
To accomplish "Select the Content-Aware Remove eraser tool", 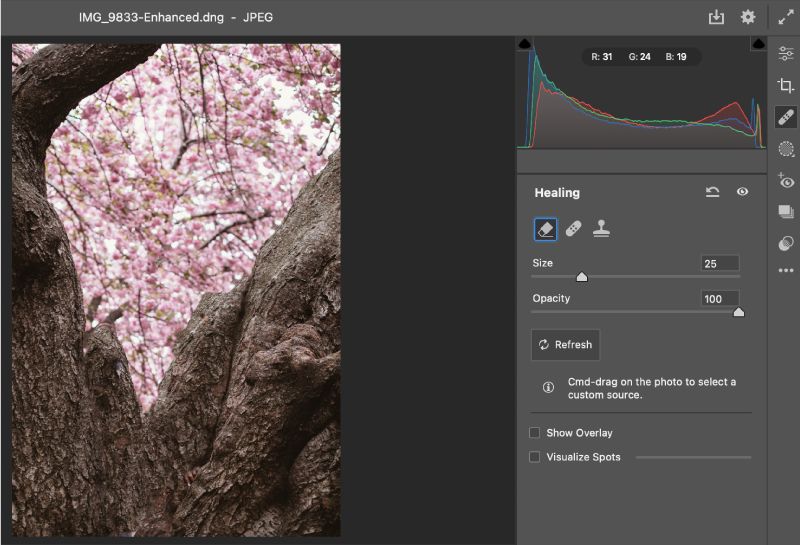I will tap(545, 229).
